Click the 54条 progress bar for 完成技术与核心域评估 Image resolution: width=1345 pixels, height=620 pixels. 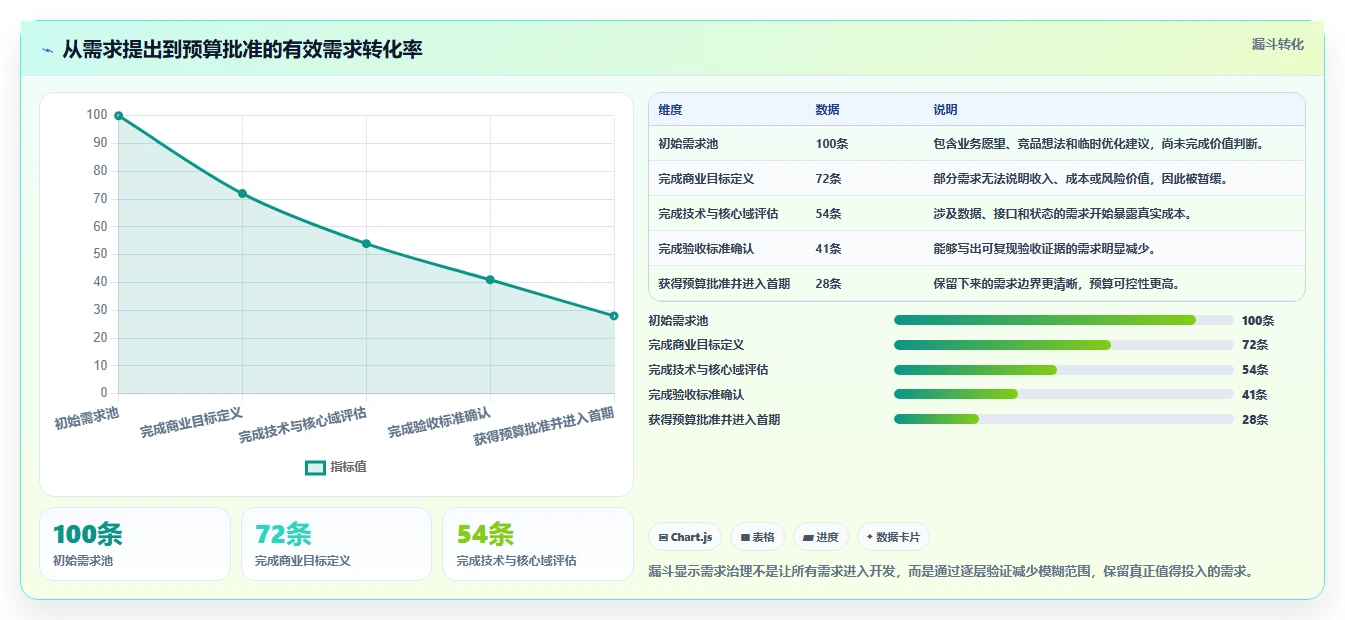click(1064, 370)
